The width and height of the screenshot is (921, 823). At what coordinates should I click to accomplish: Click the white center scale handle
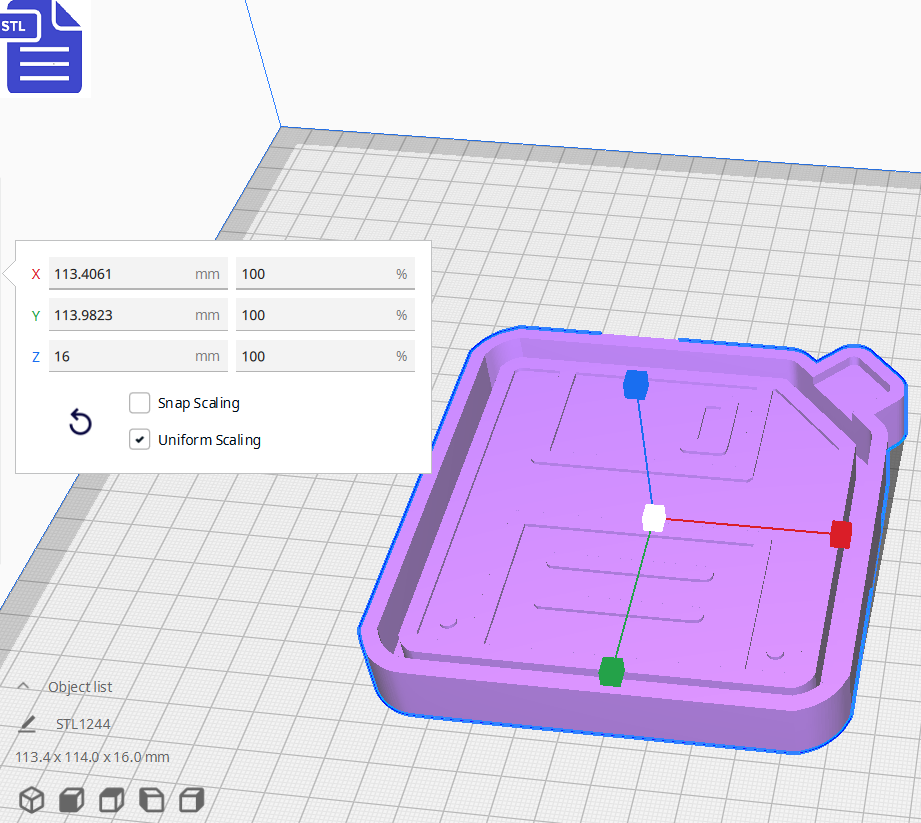point(654,517)
